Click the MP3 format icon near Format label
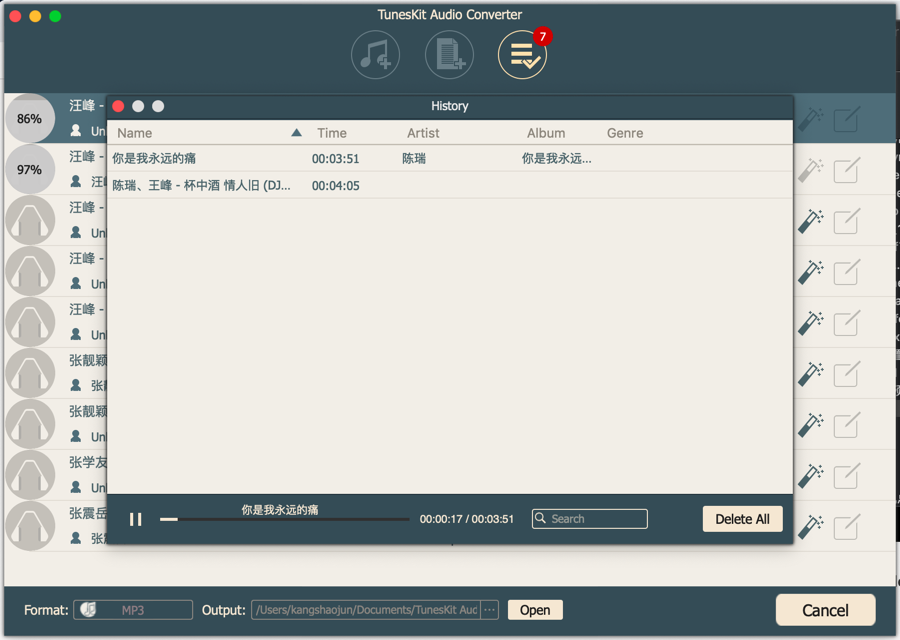900x640 pixels. click(x=90, y=609)
